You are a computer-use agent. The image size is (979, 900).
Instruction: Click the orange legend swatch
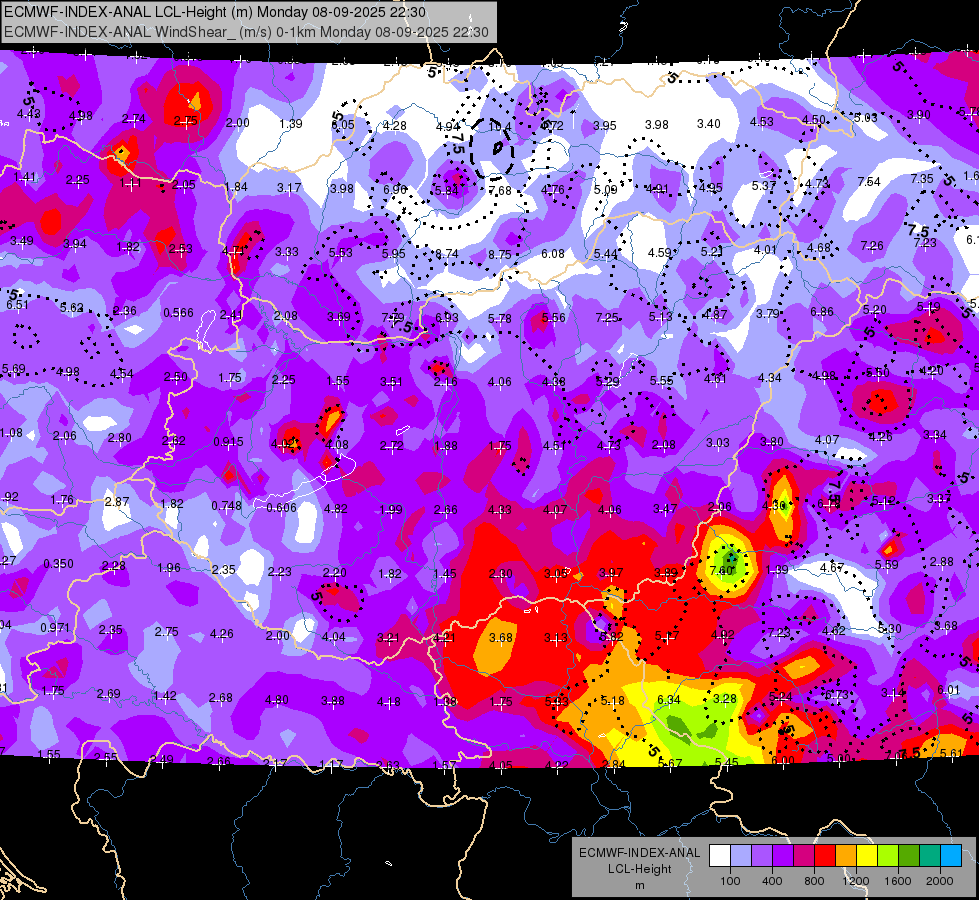[846, 855]
